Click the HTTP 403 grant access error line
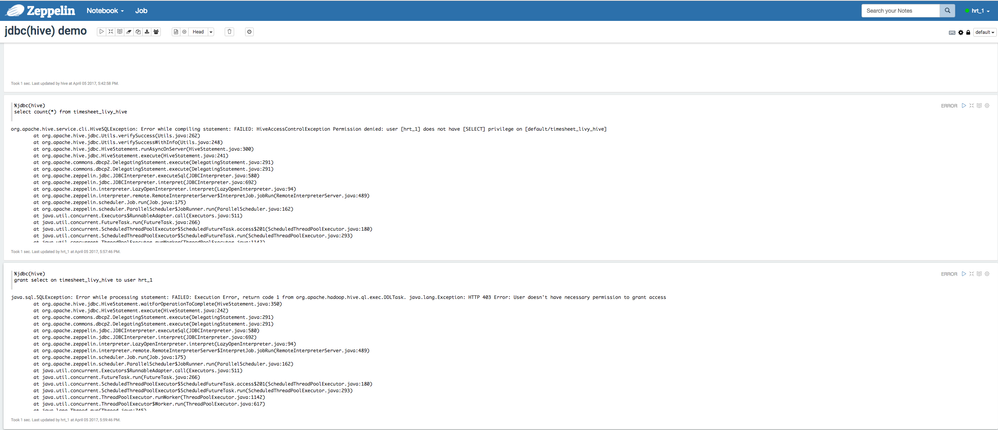This screenshot has height=430, width=998. pos(339,297)
